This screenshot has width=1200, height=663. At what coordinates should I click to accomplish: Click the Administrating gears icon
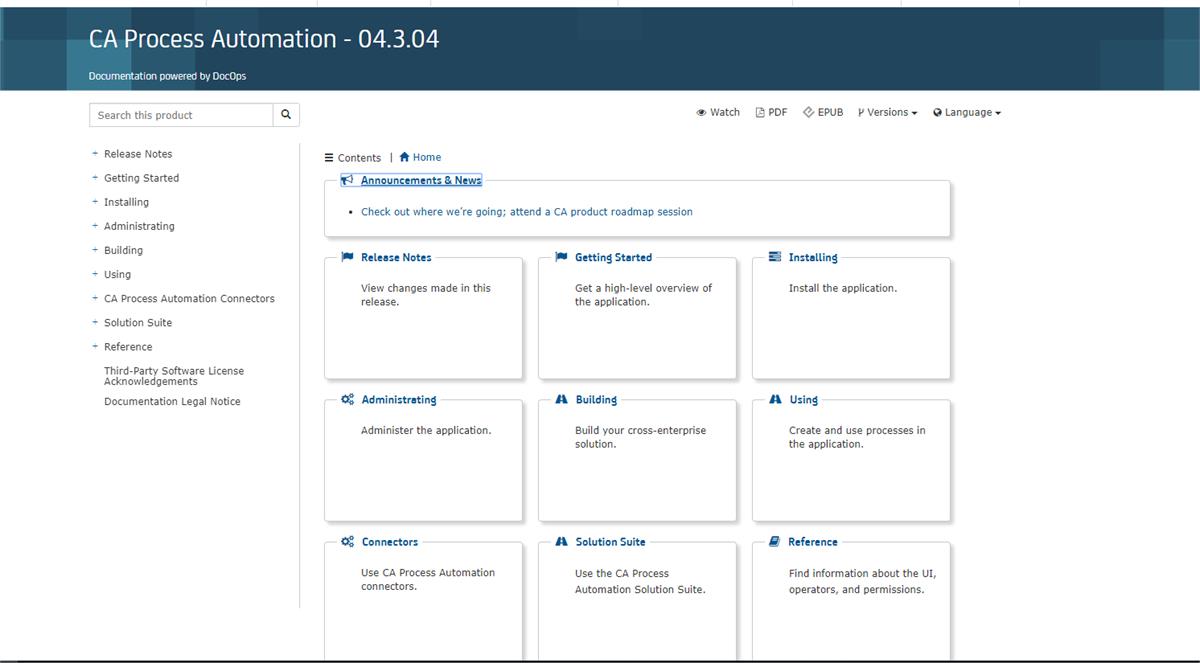[x=347, y=400]
